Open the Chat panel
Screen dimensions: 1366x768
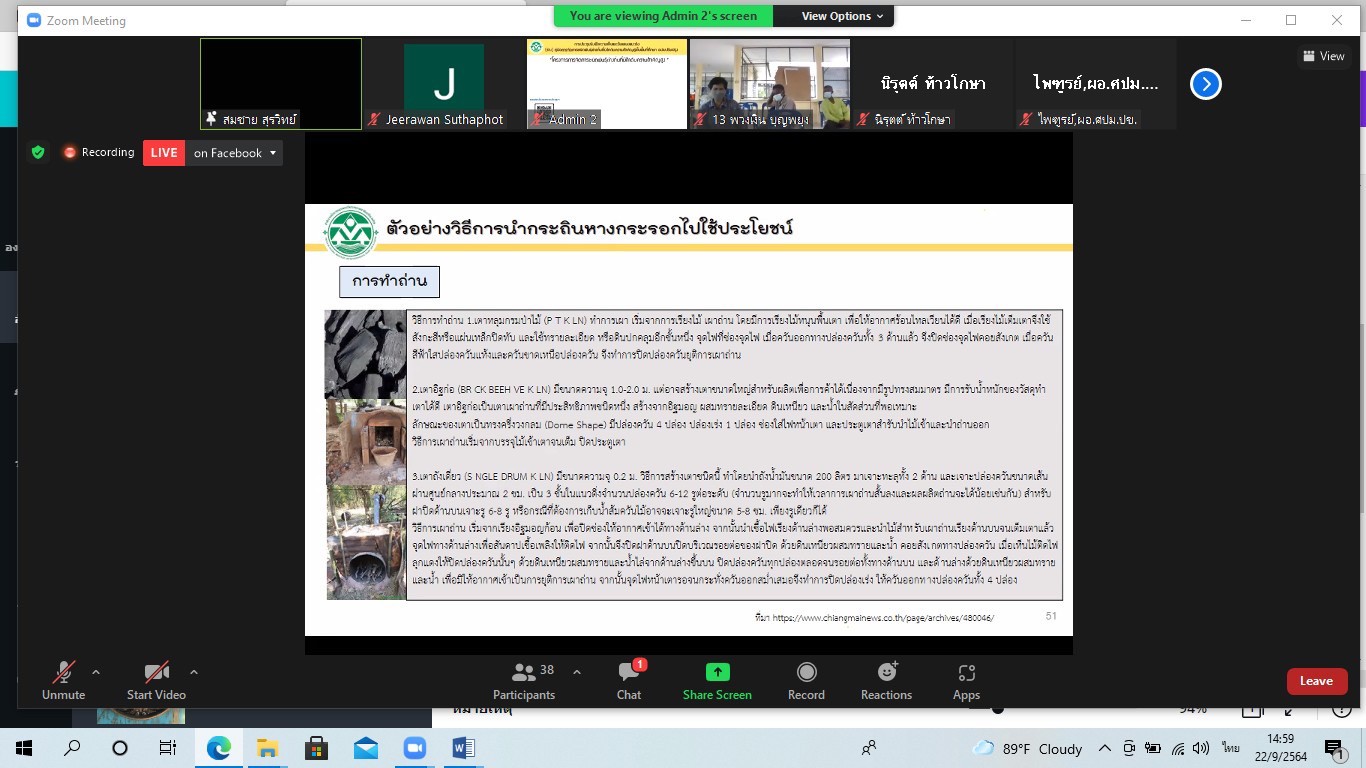pyautogui.click(x=629, y=680)
